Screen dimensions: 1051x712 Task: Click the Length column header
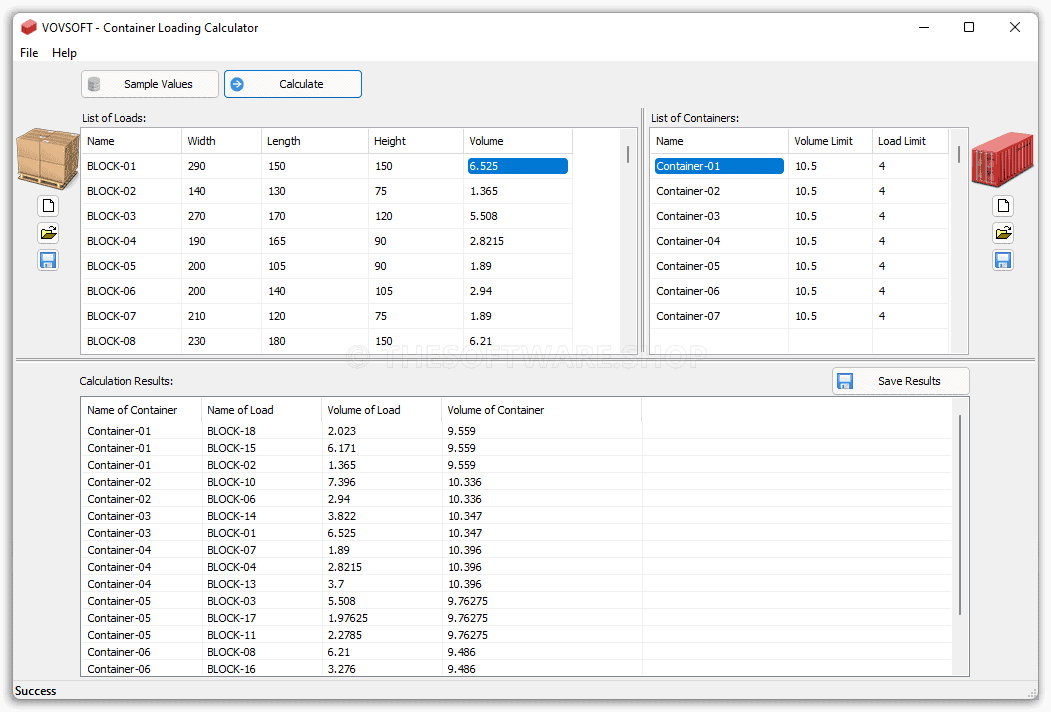click(314, 141)
